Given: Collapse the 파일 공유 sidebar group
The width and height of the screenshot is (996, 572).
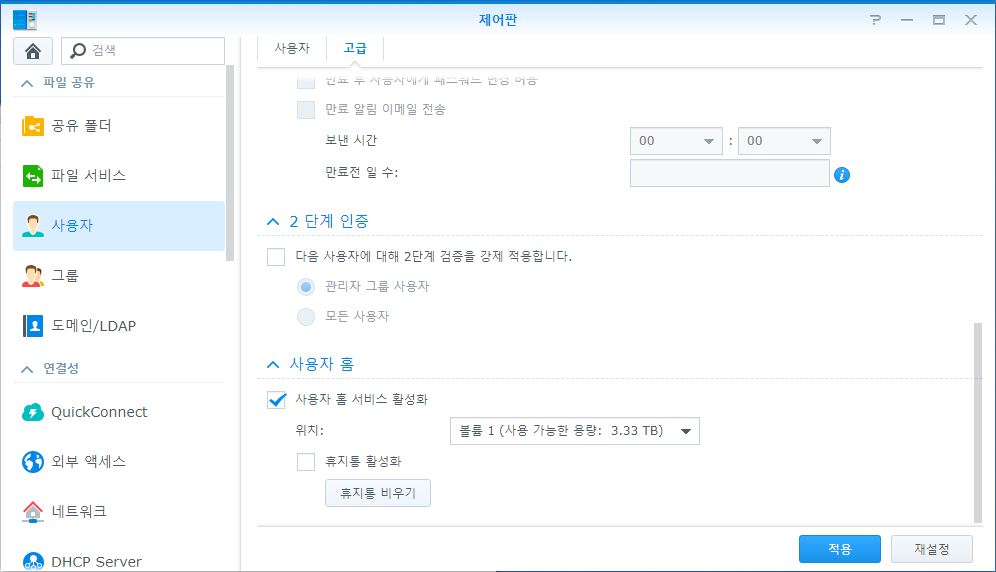Looking at the screenshot, I should [x=27, y=83].
